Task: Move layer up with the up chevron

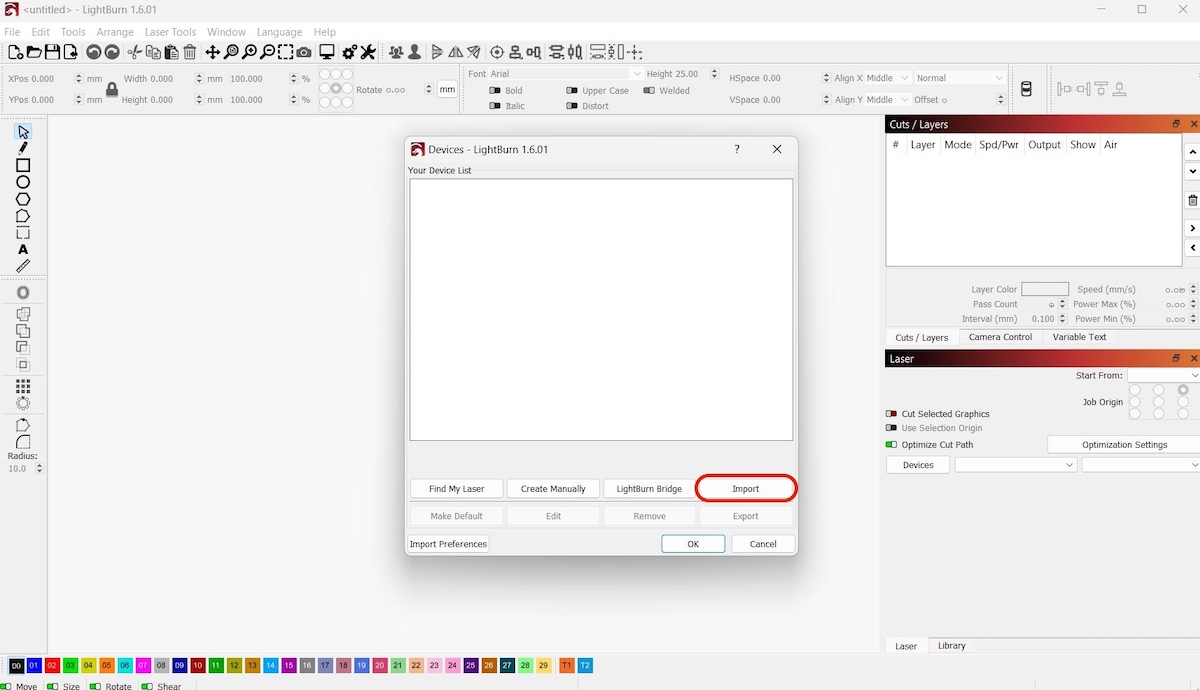Action: 1192,152
